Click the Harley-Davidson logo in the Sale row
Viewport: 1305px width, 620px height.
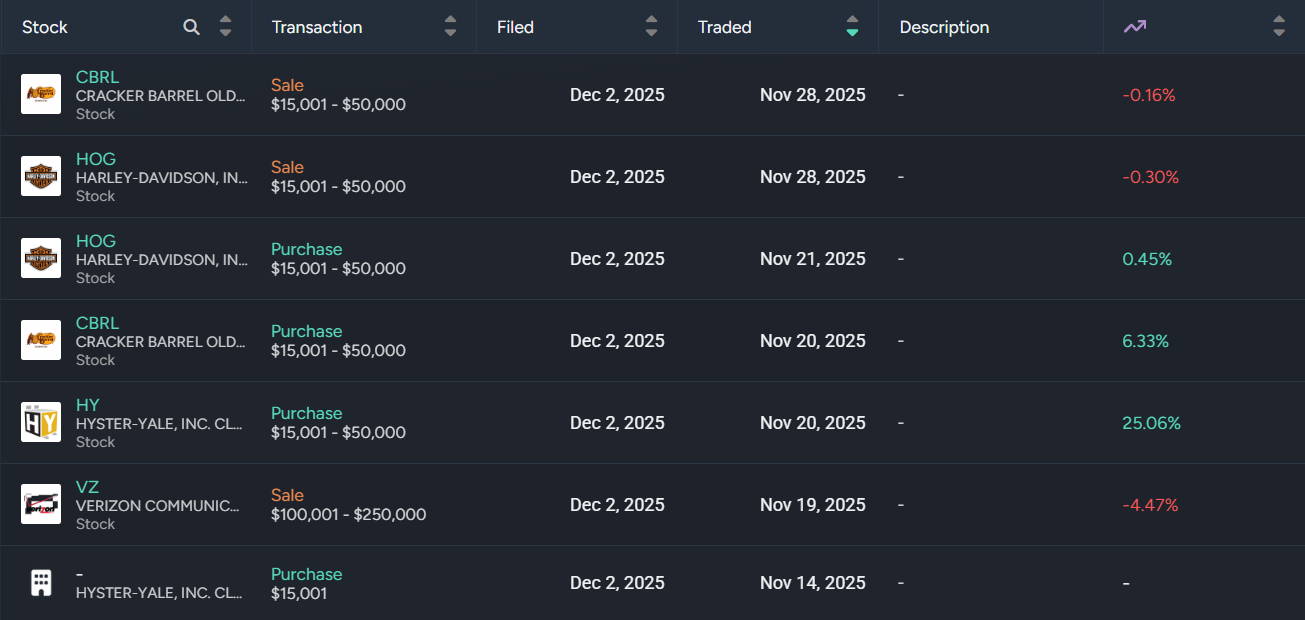point(41,176)
